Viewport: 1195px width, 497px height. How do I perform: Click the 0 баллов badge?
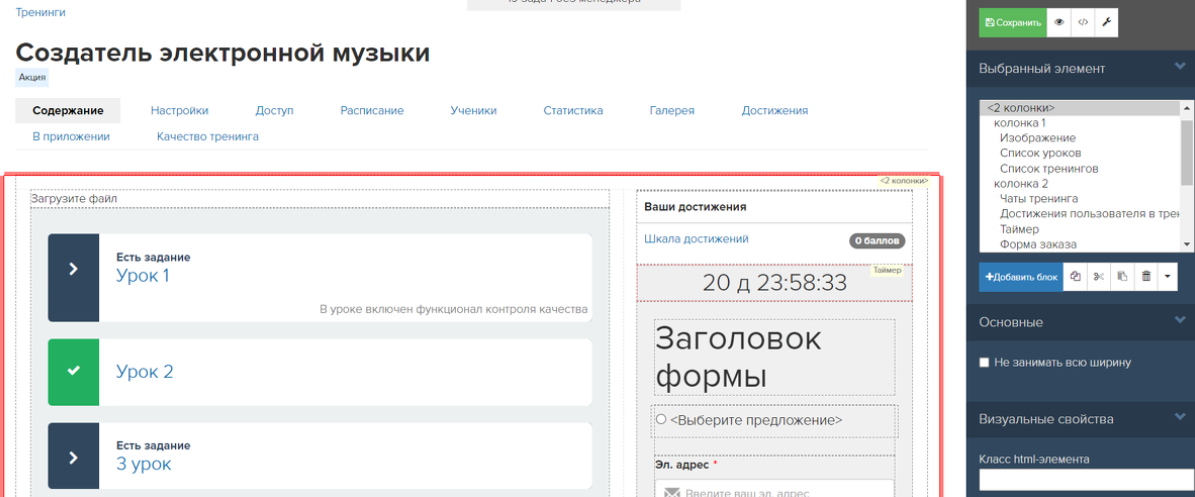877,241
